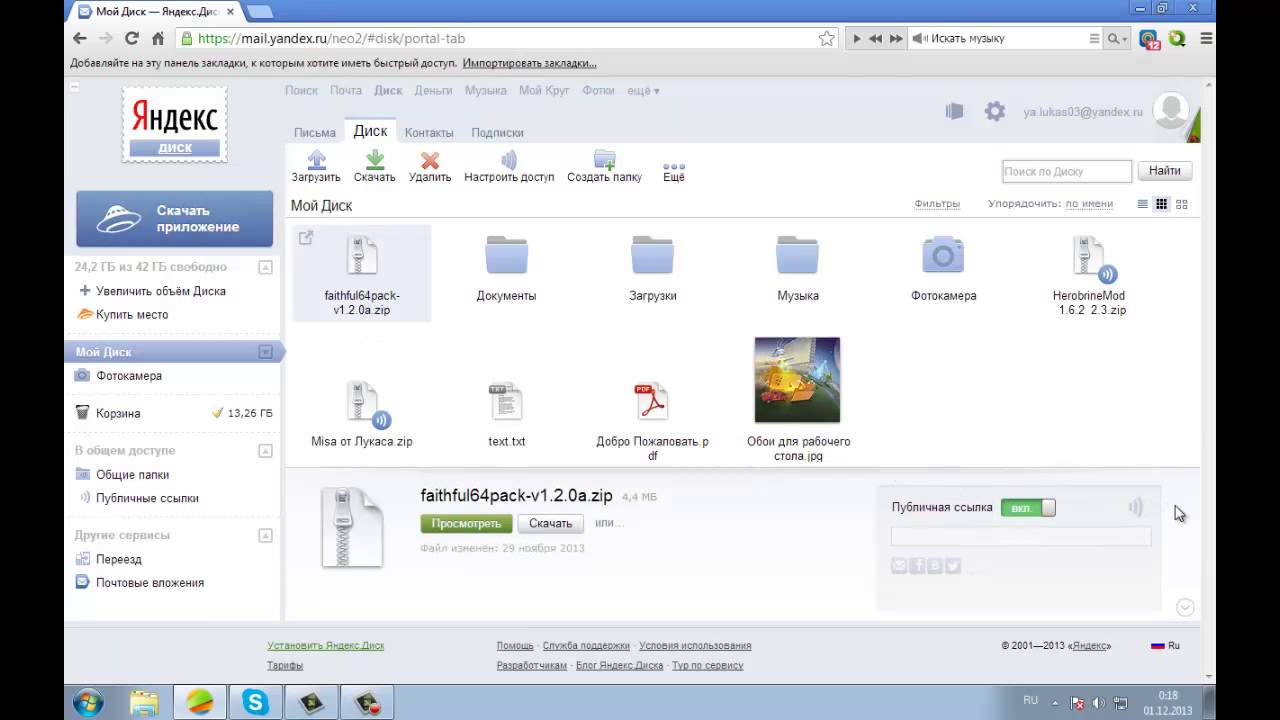This screenshot has width=1280, height=720.
Task: Focus the Поиск по Диску field
Action: [1067, 171]
